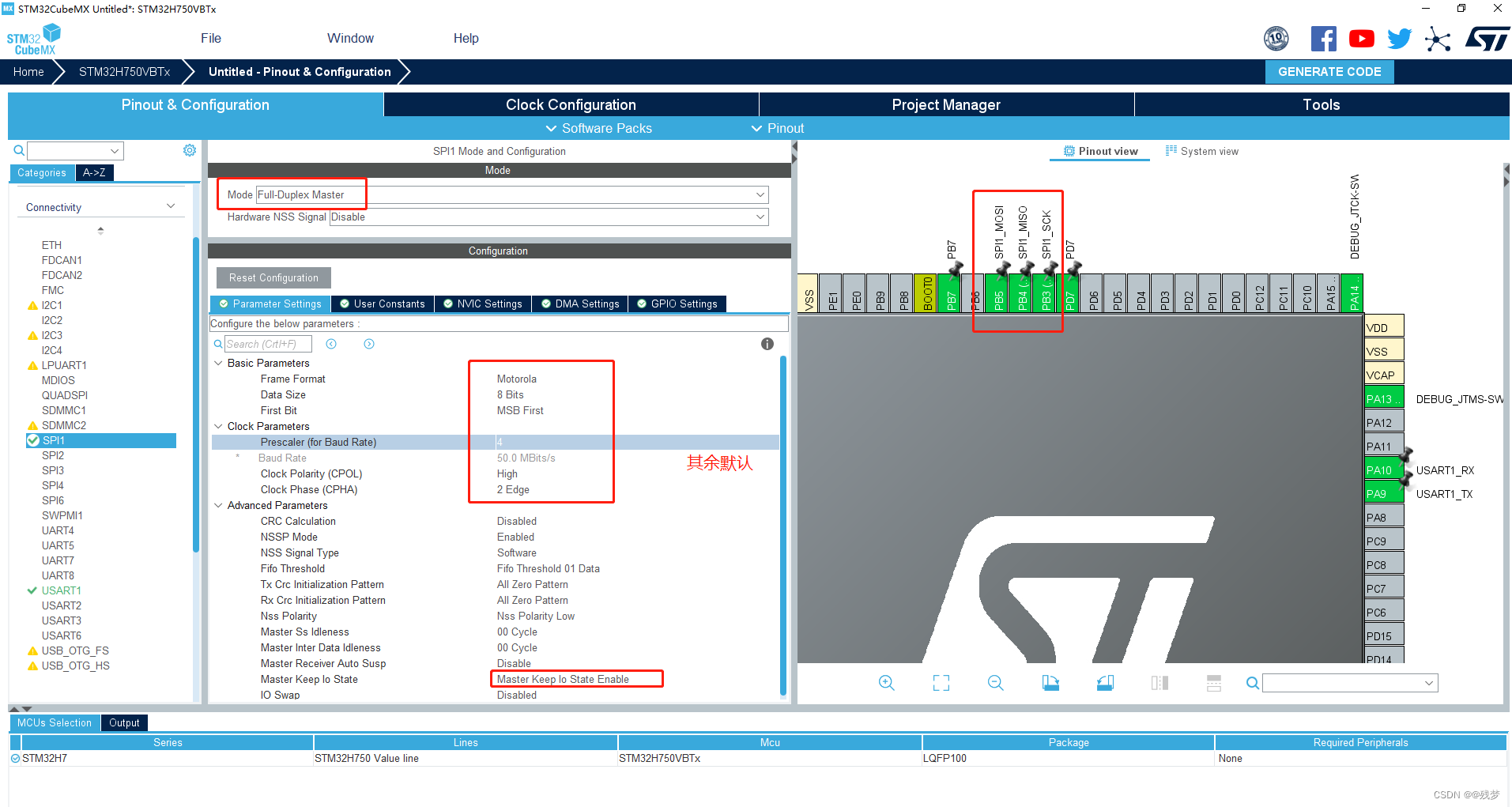Screen dimensions: 1512x807
Task: Open ST YouTube channel icon
Action: tap(1361, 39)
